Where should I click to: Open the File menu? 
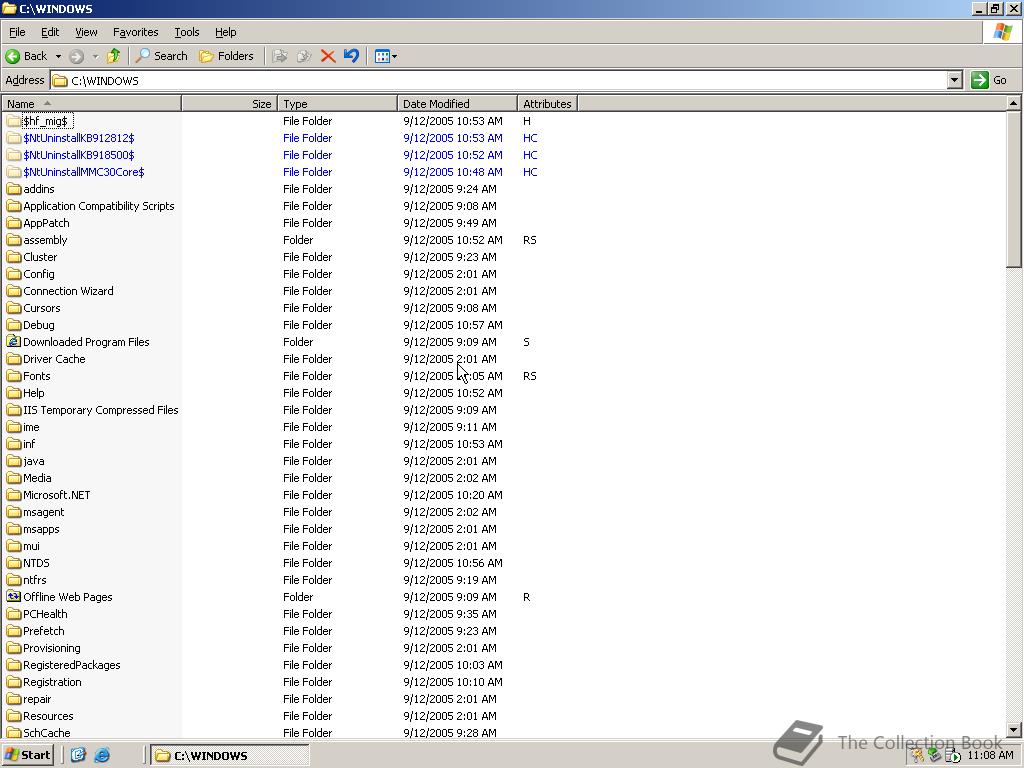pos(17,32)
